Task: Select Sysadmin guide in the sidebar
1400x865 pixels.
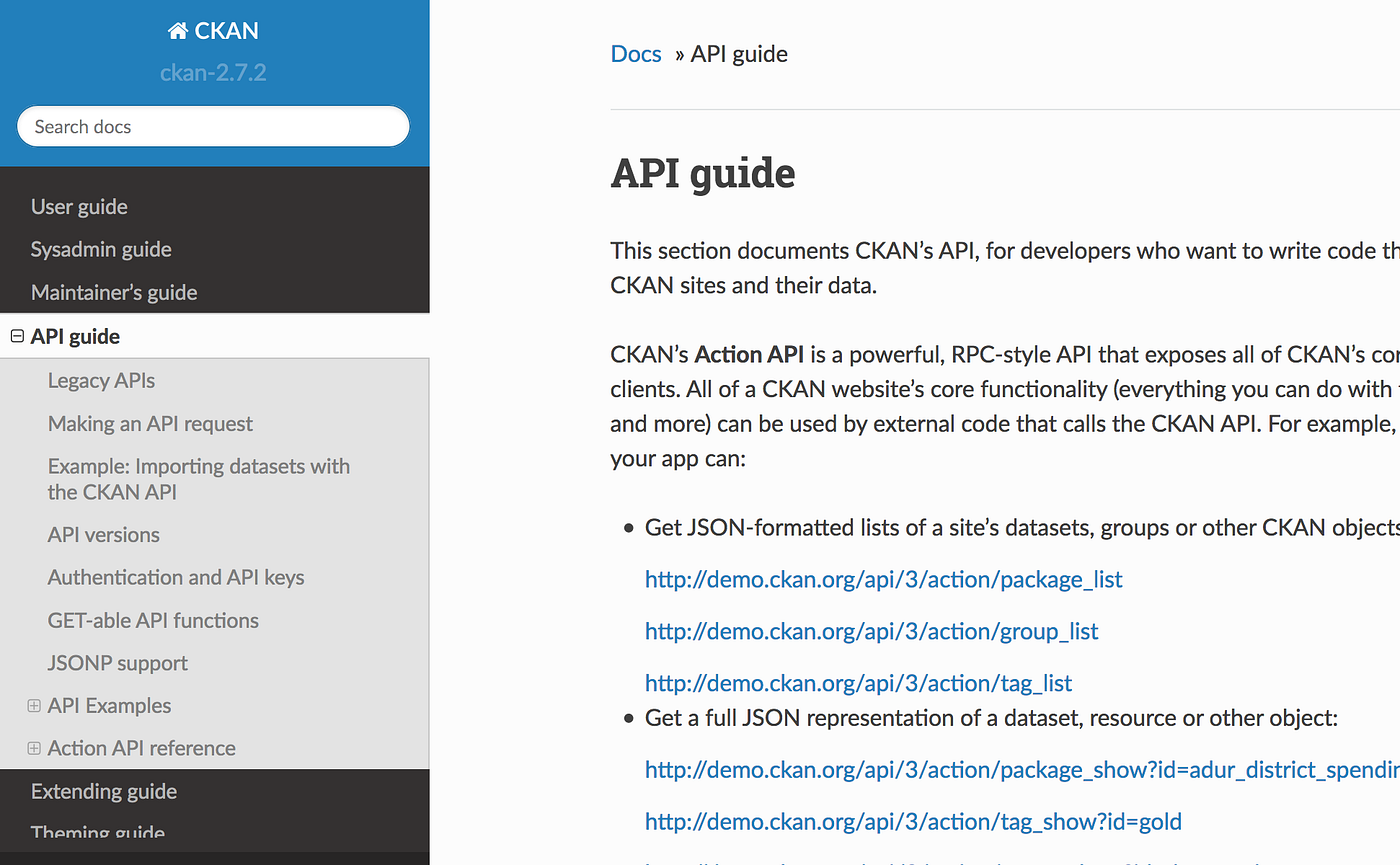Action: point(100,249)
